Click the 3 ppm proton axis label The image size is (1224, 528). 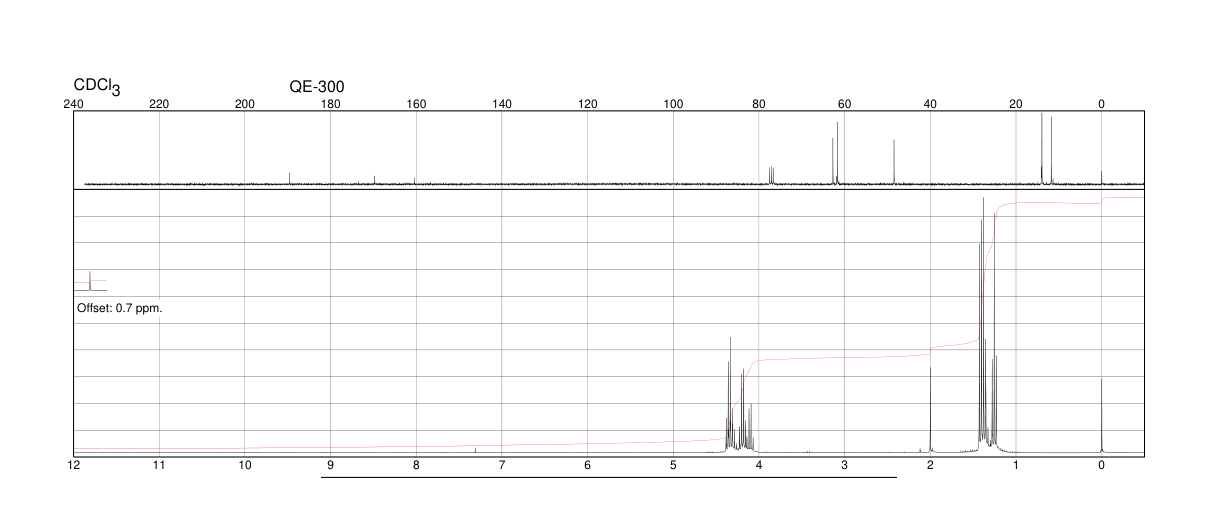point(844,466)
